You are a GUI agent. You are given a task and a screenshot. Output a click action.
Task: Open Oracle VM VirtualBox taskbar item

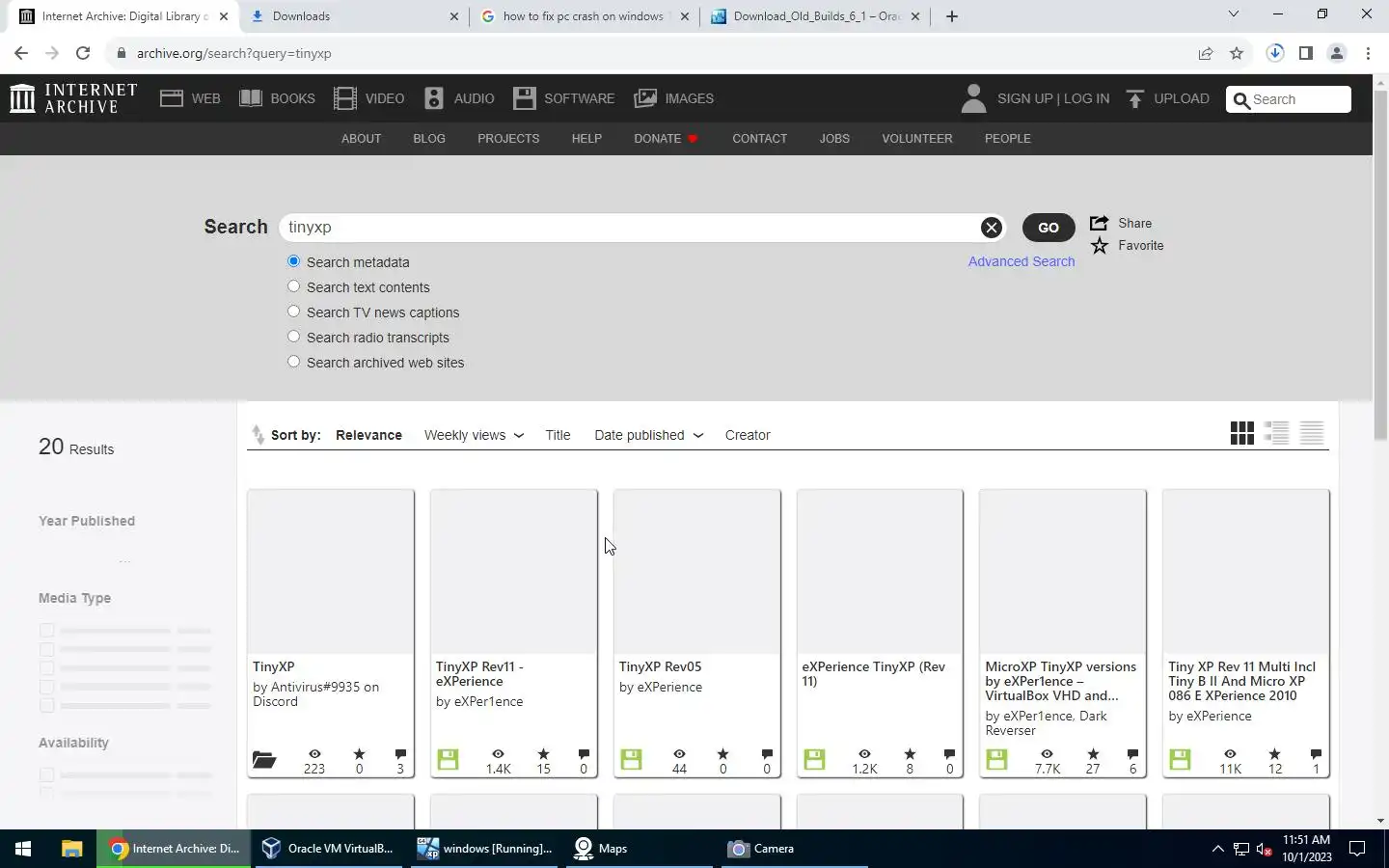(330, 849)
